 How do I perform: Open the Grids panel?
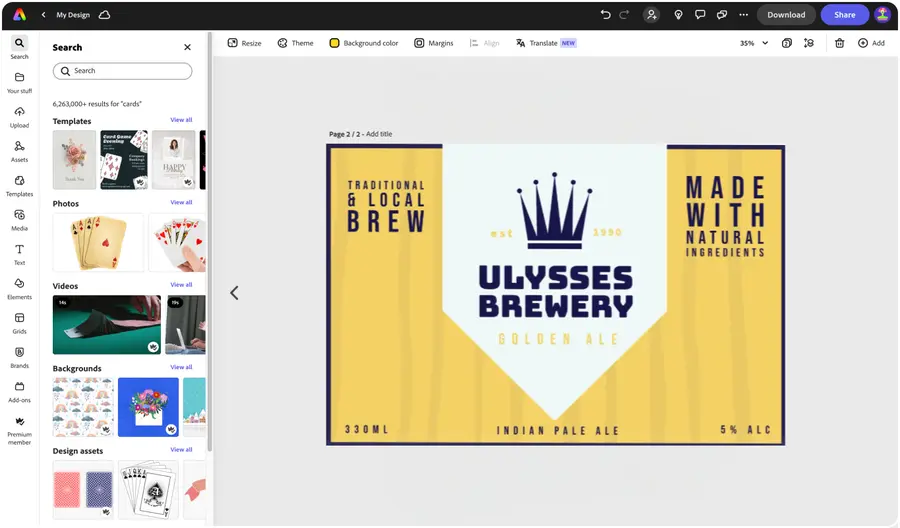19,322
